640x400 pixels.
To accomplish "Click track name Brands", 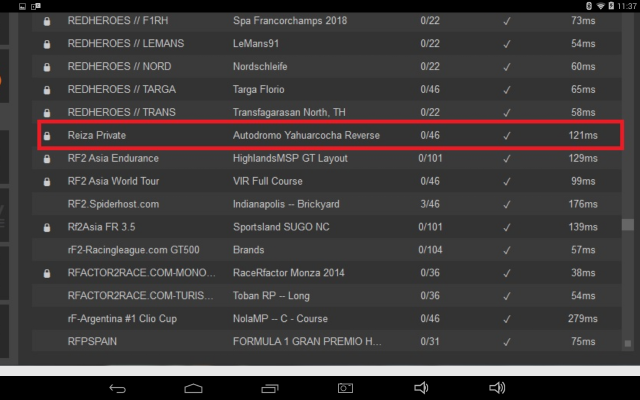I will (249, 250).
